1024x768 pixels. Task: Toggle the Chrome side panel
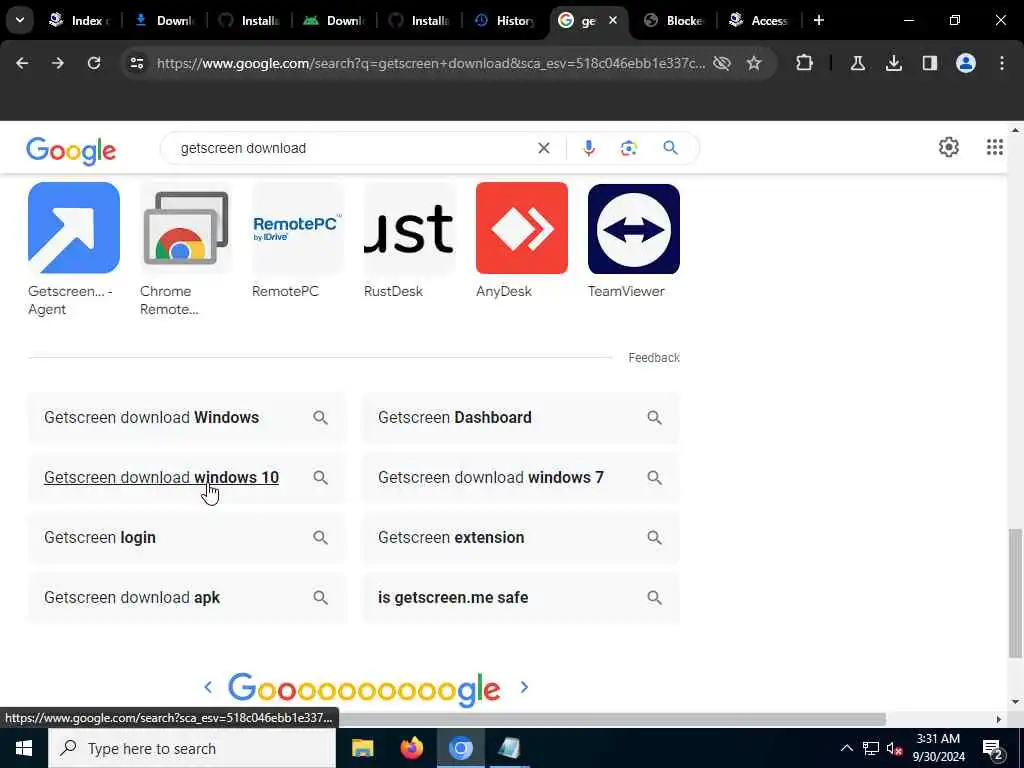(929, 63)
